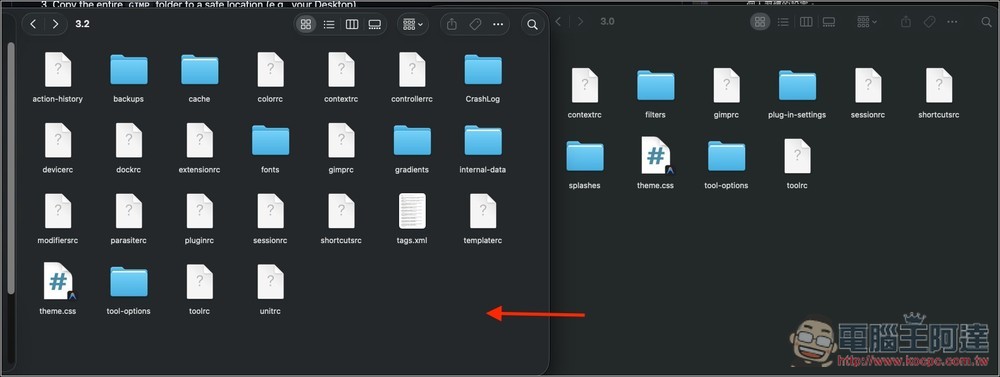Select the controllerrc file
The image size is (1000, 377).
click(x=412, y=77)
